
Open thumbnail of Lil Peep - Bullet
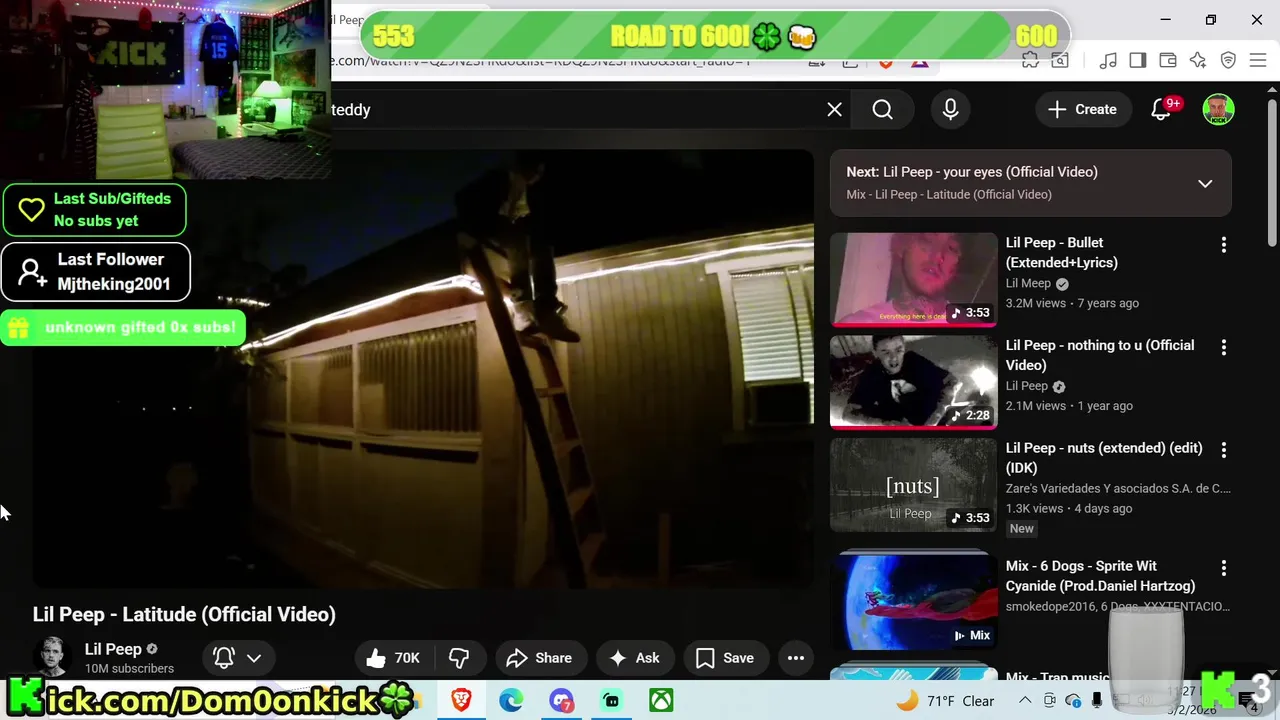coord(913,280)
